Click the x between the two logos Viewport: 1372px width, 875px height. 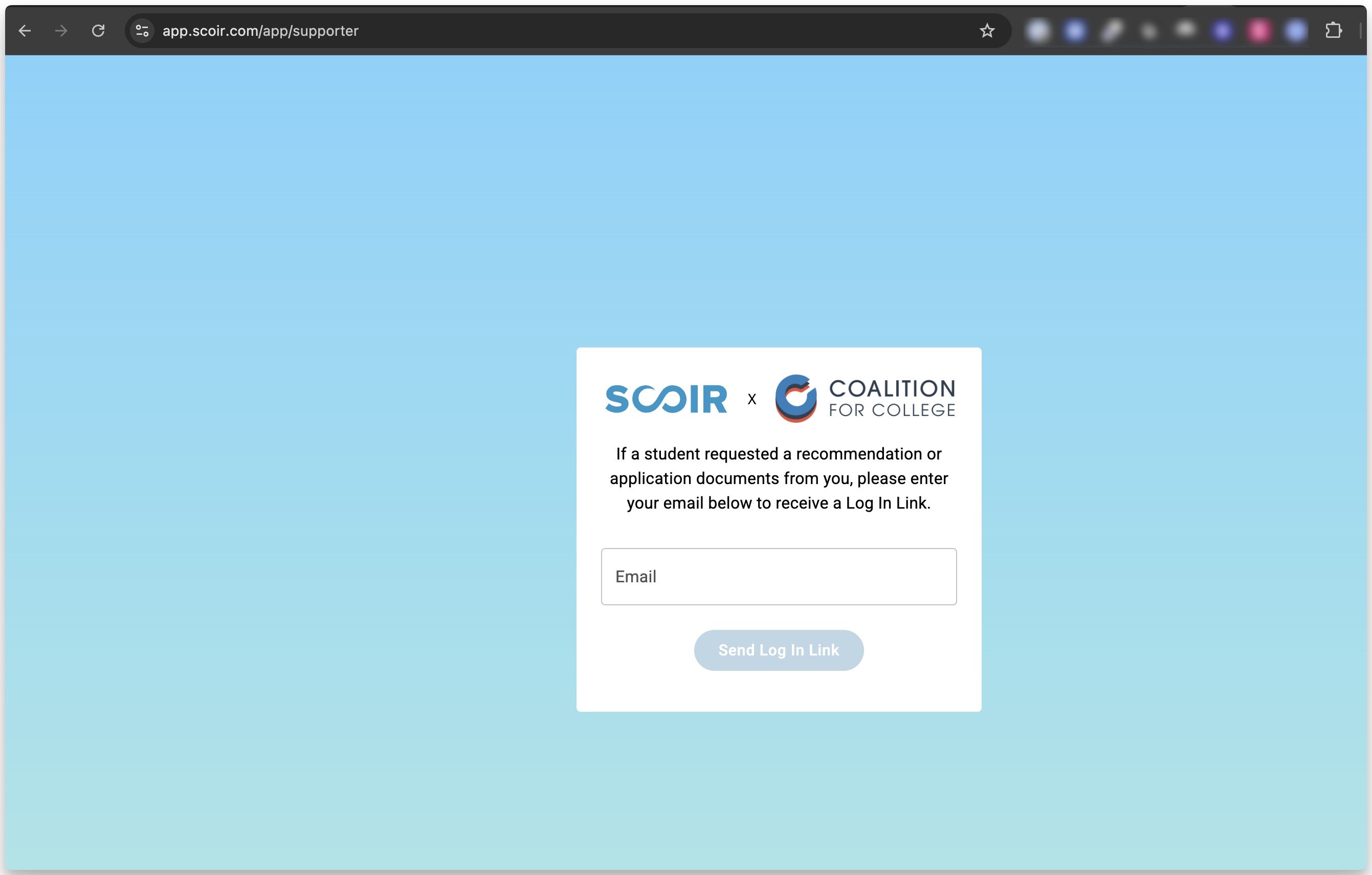tap(751, 400)
